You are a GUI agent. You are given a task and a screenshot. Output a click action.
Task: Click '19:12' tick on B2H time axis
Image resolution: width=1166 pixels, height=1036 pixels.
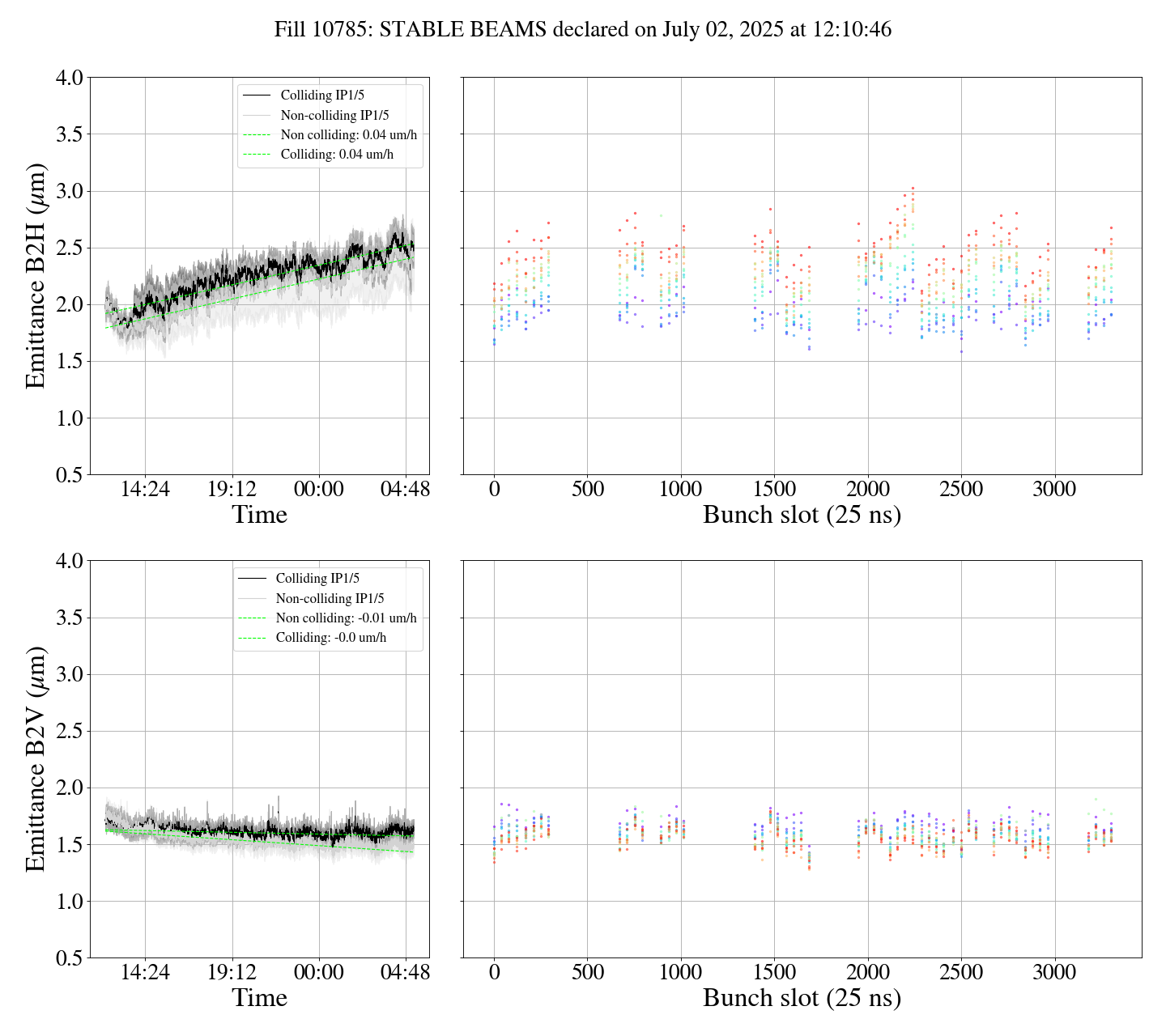pos(232,490)
